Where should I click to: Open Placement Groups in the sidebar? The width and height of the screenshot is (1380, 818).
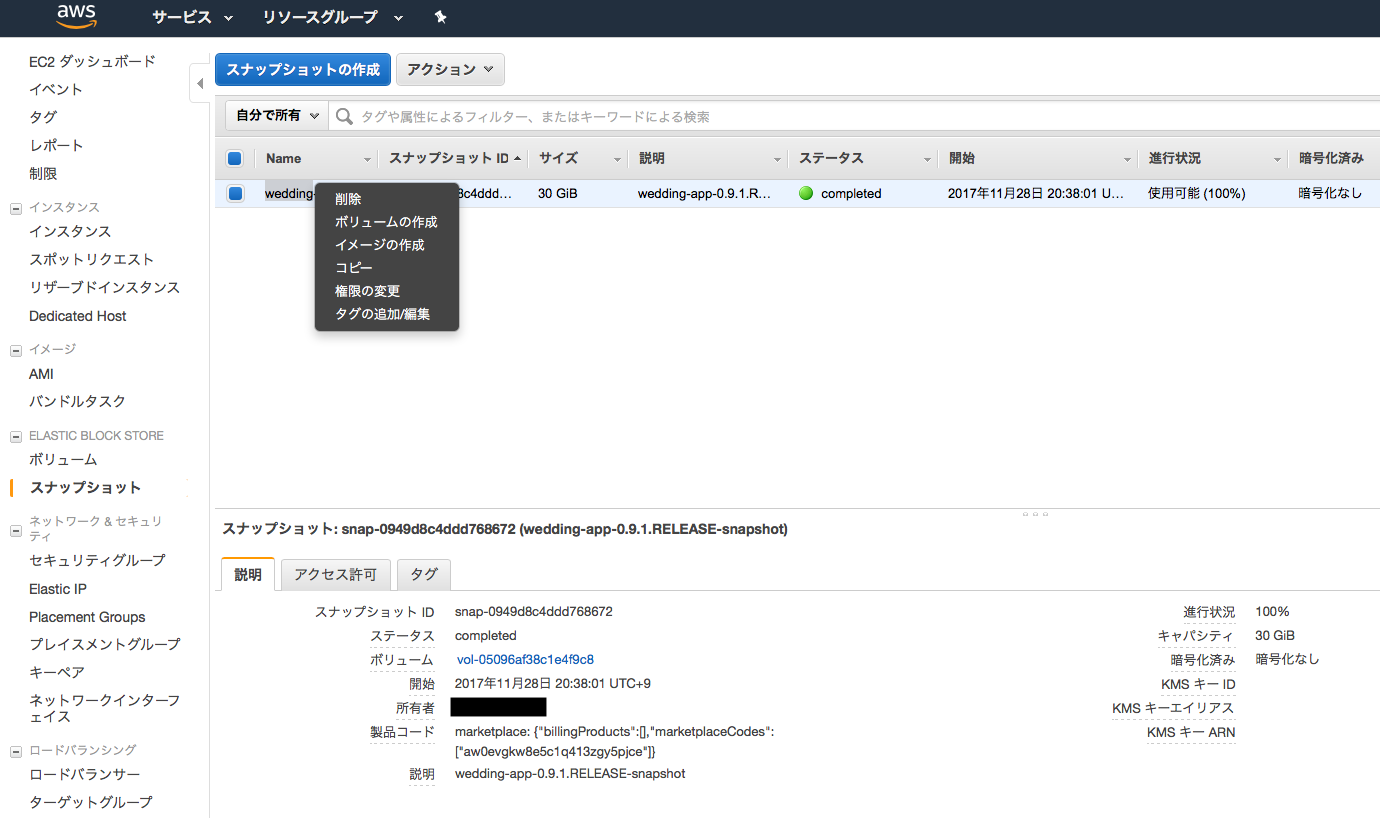(x=87, y=617)
